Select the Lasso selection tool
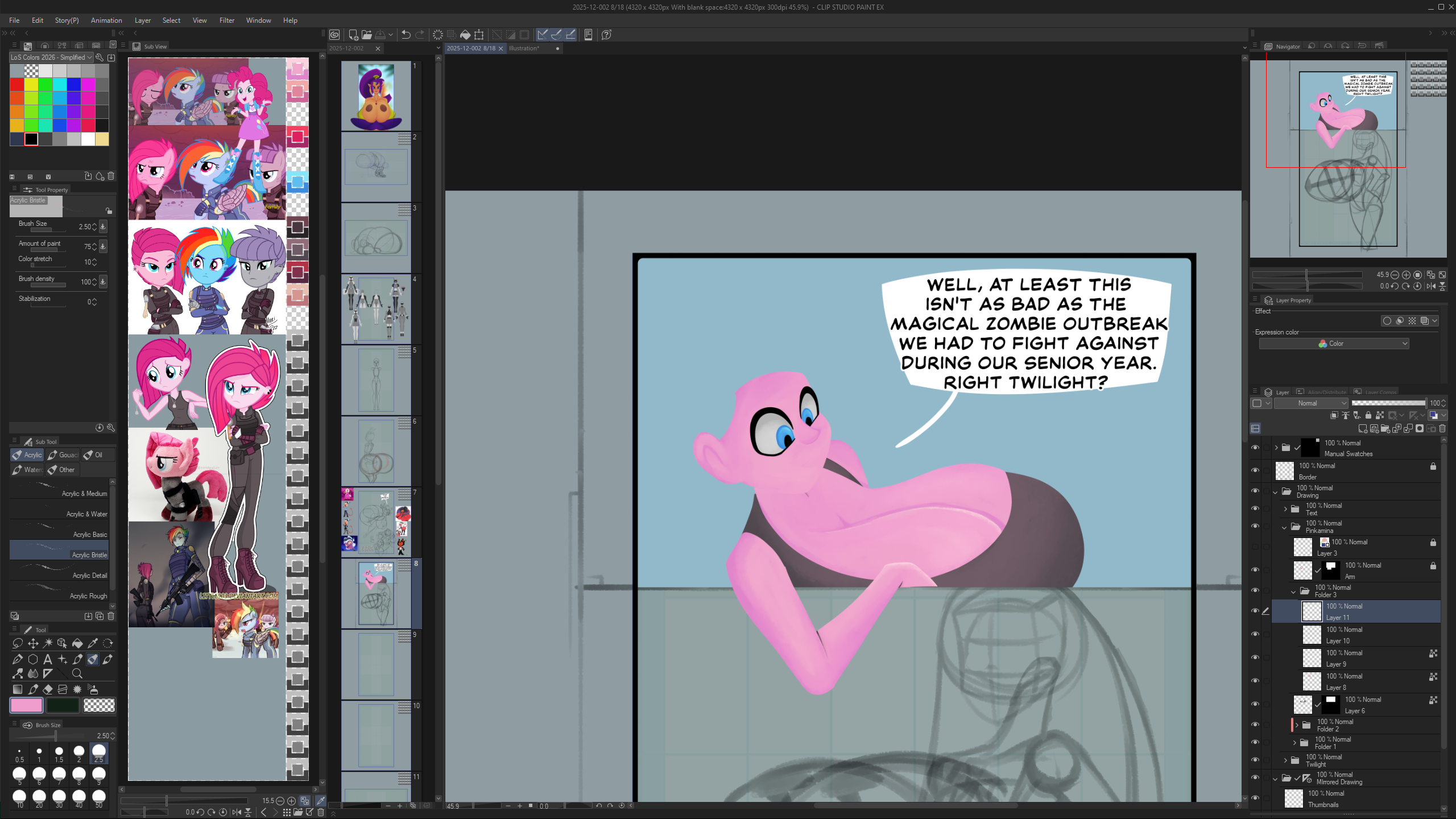 click(18, 643)
